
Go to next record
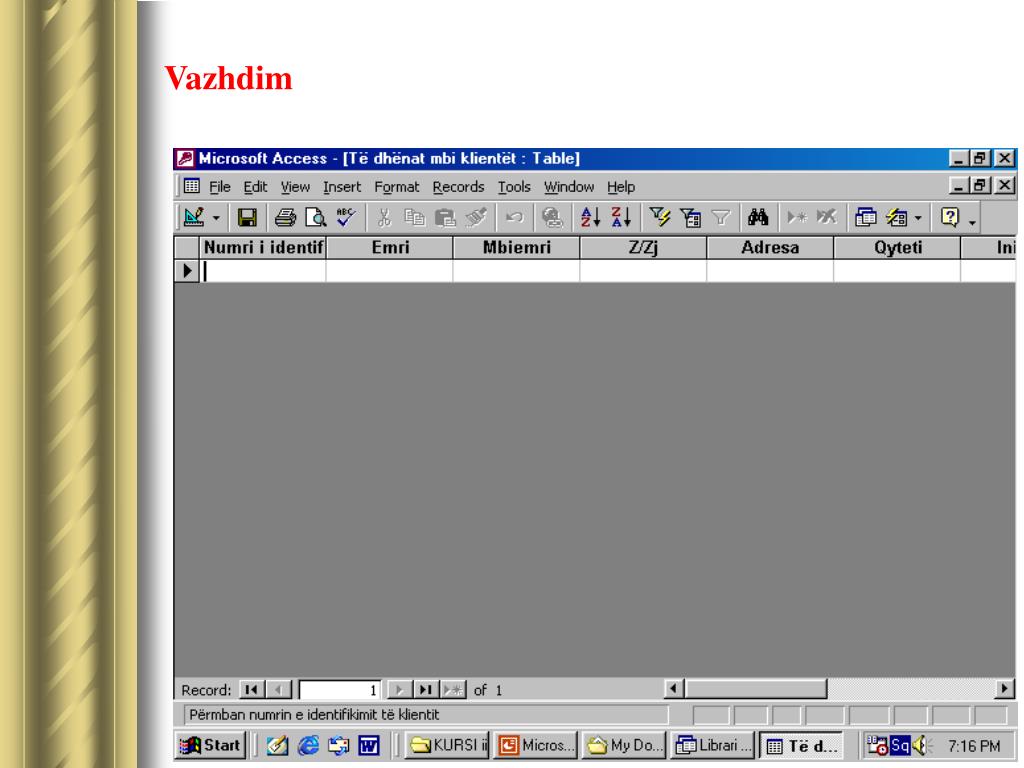coord(399,690)
